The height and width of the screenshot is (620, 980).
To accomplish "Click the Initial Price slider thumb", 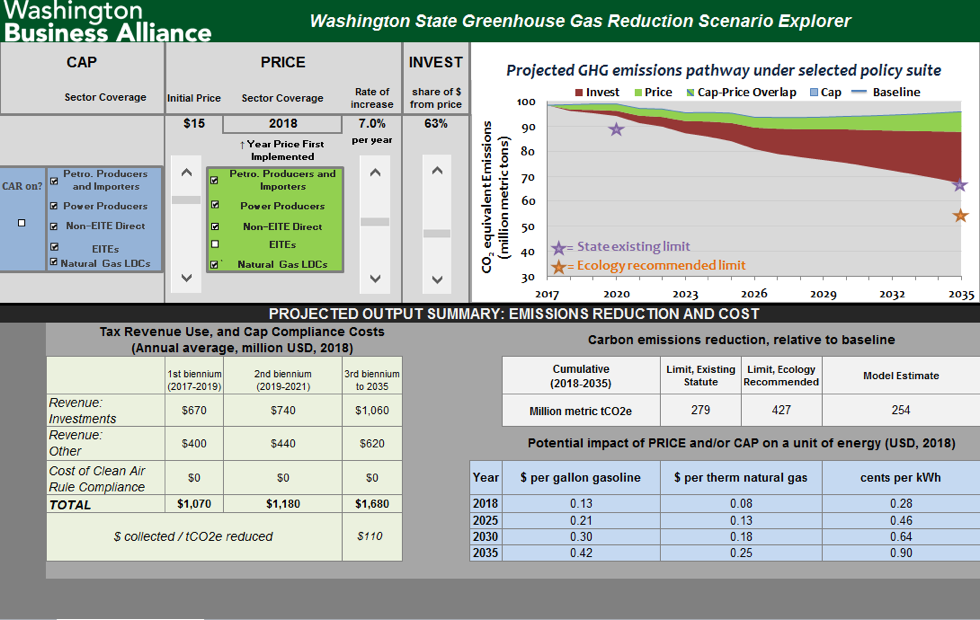I will coord(186,200).
